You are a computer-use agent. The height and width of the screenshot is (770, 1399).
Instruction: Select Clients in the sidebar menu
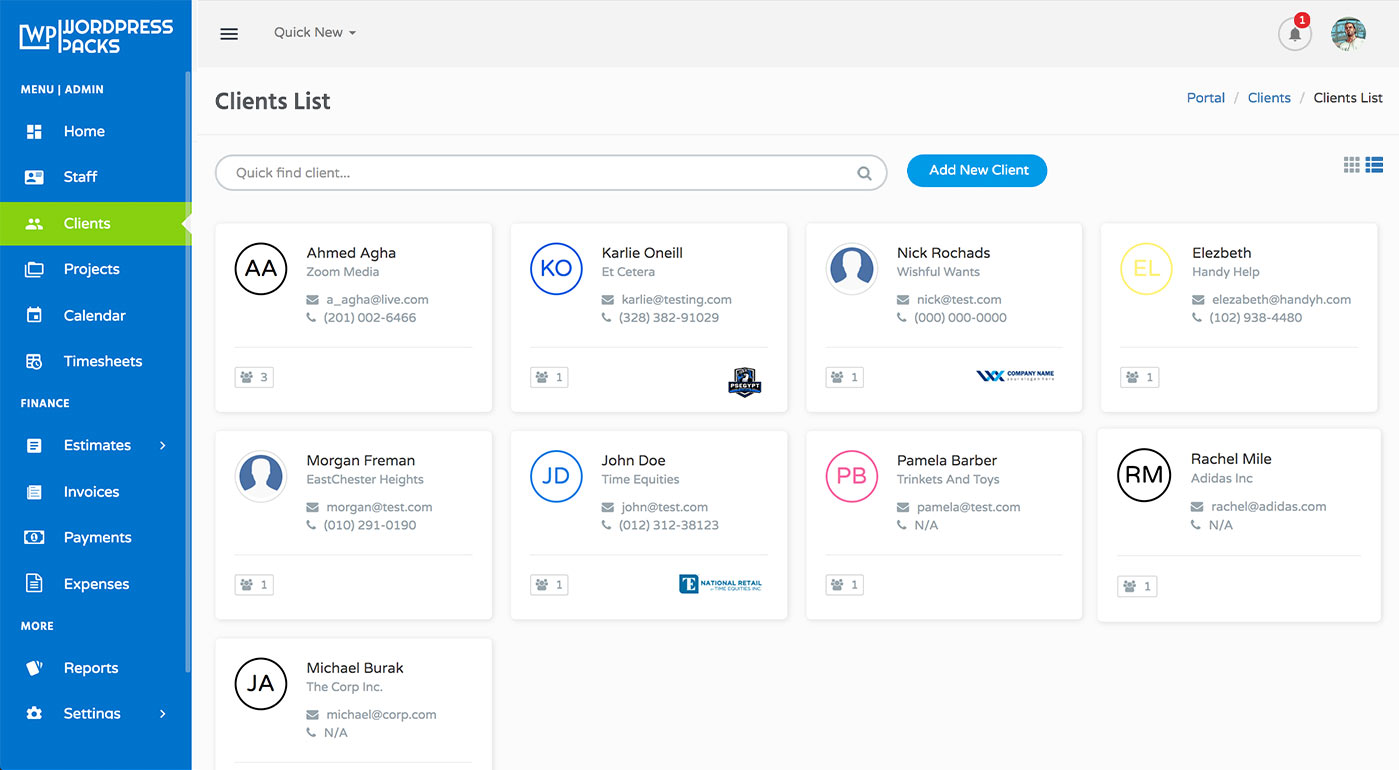[86, 223]
